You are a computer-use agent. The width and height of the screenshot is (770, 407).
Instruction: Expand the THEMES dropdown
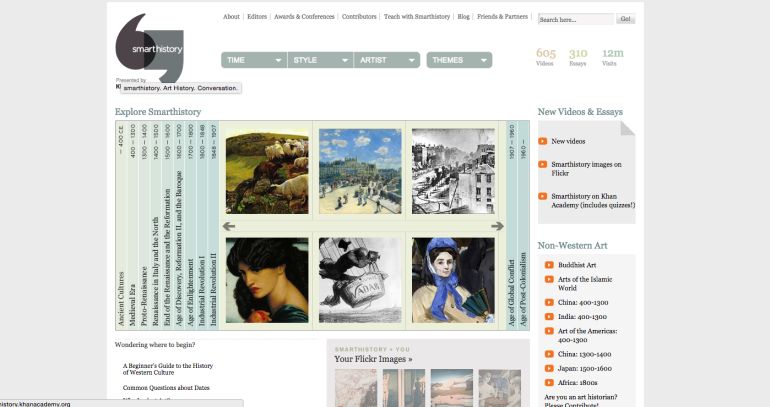point(459,60)
